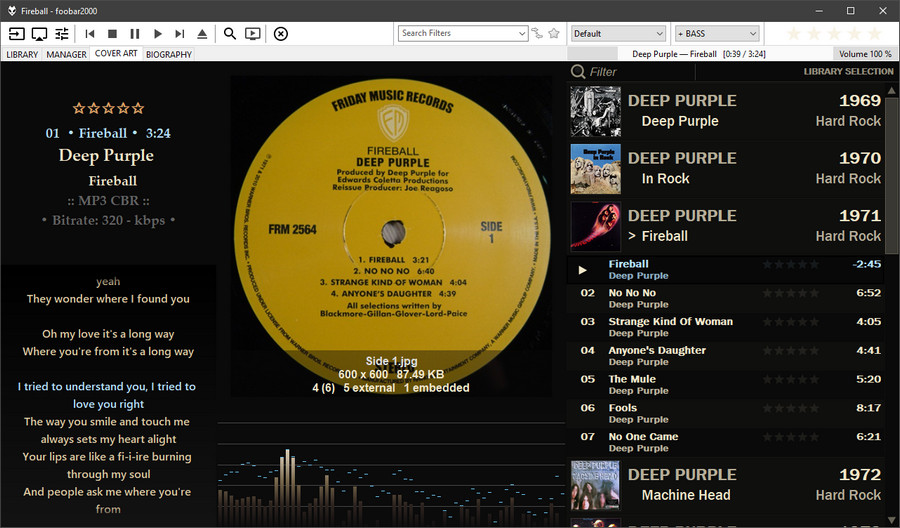Select the COVER ART tab
The height and width of the screenshot is (528, 900).
pyautogui.click(x=116, y=53)
